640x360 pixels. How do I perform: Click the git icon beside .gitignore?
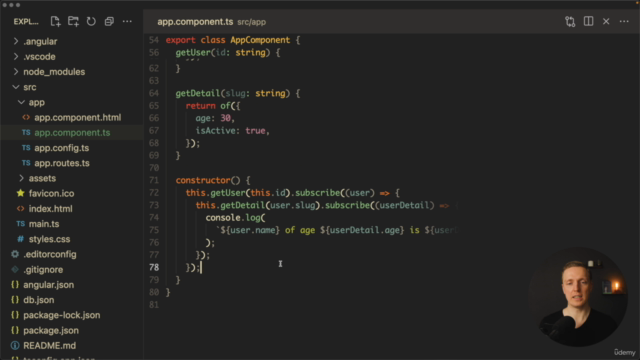[x=15, y=269]
